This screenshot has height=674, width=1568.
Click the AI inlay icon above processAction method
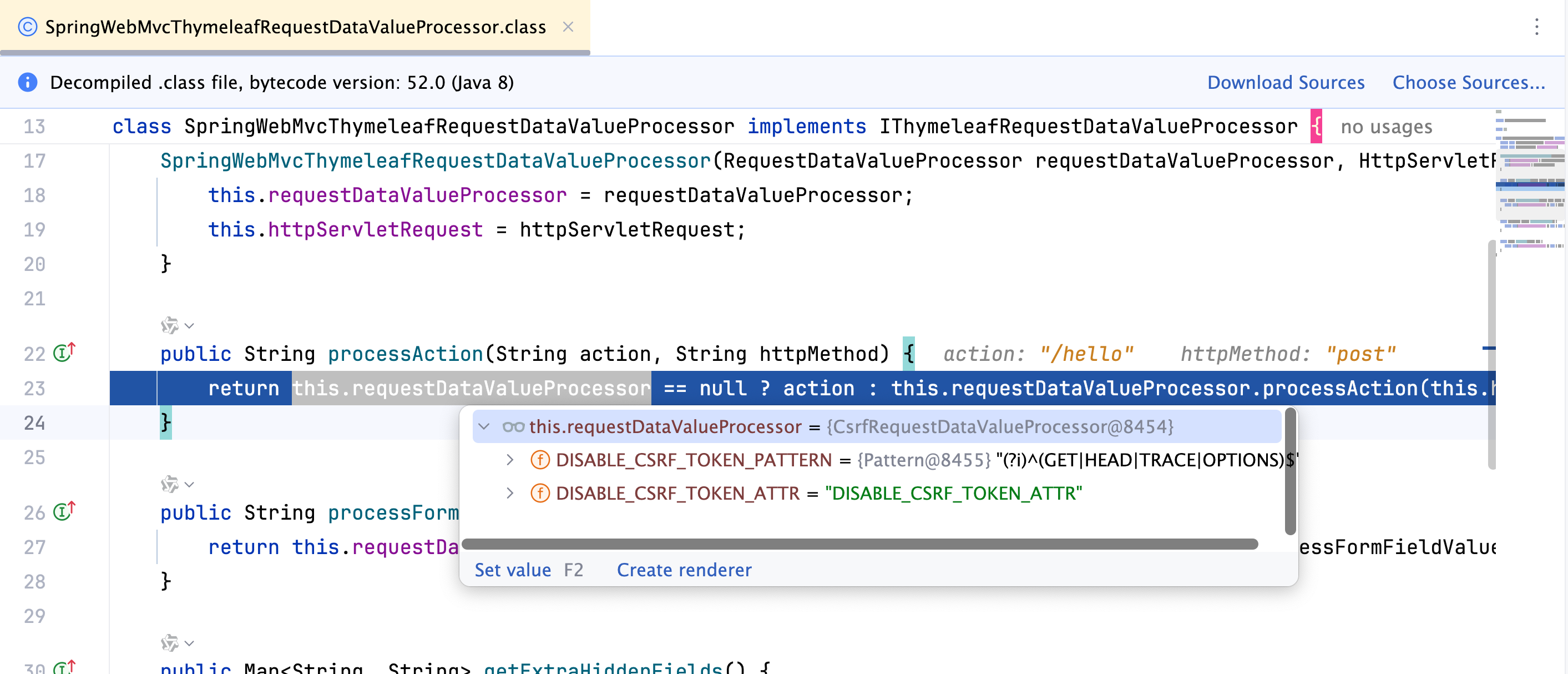click(170, 326)
